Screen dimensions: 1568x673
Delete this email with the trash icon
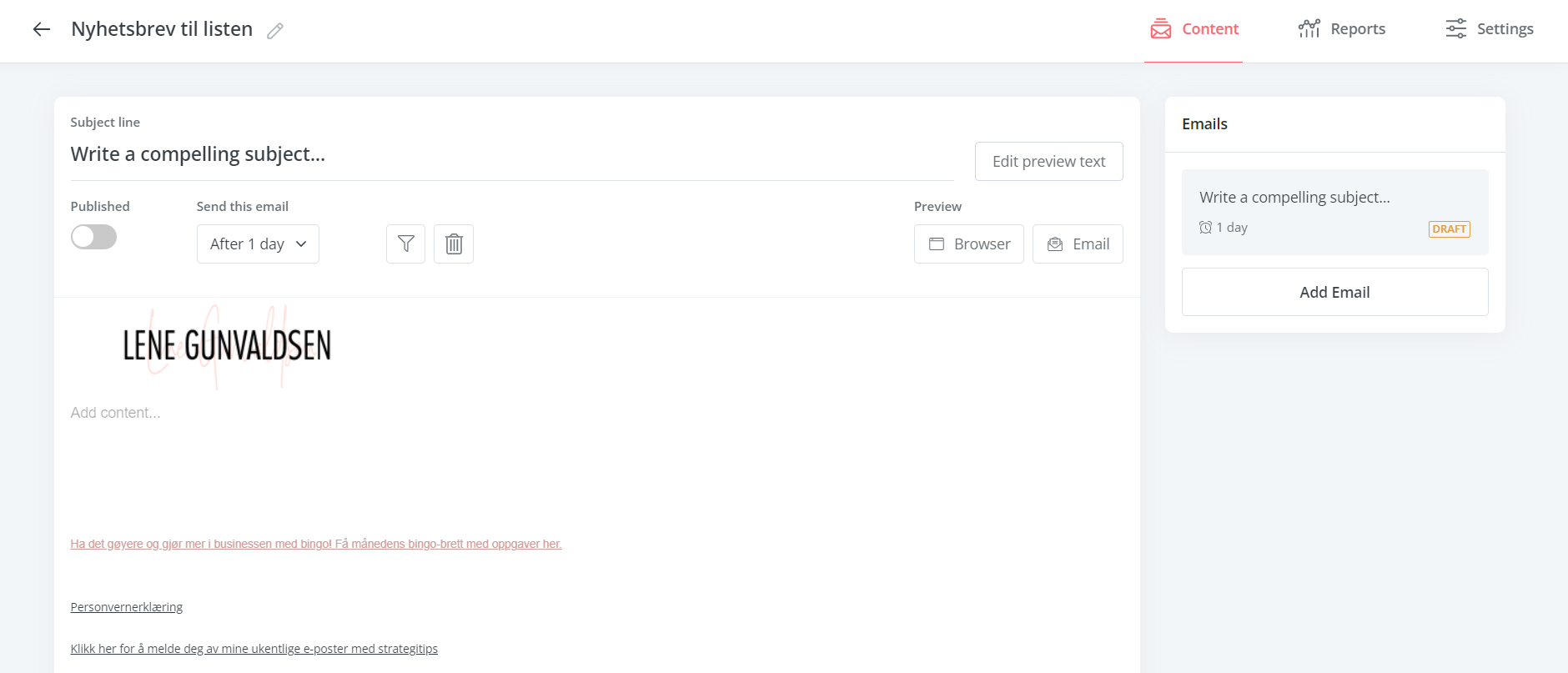coord(454,244)
